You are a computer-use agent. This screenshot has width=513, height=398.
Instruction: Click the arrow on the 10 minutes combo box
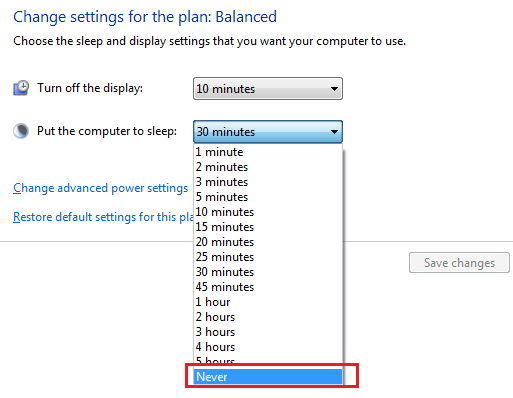[x=334, y=89]
